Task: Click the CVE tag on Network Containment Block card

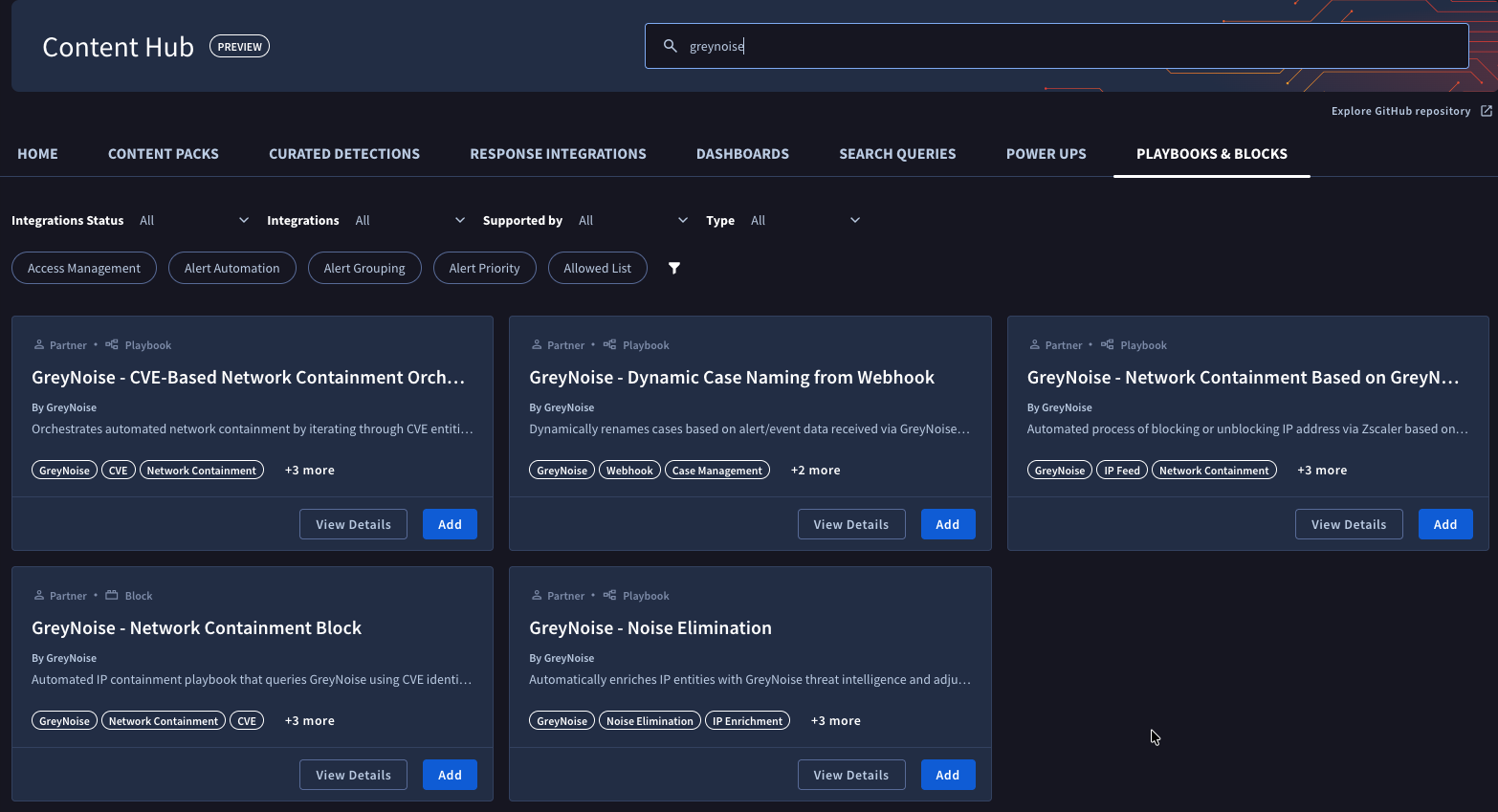Action: (247, 721)
